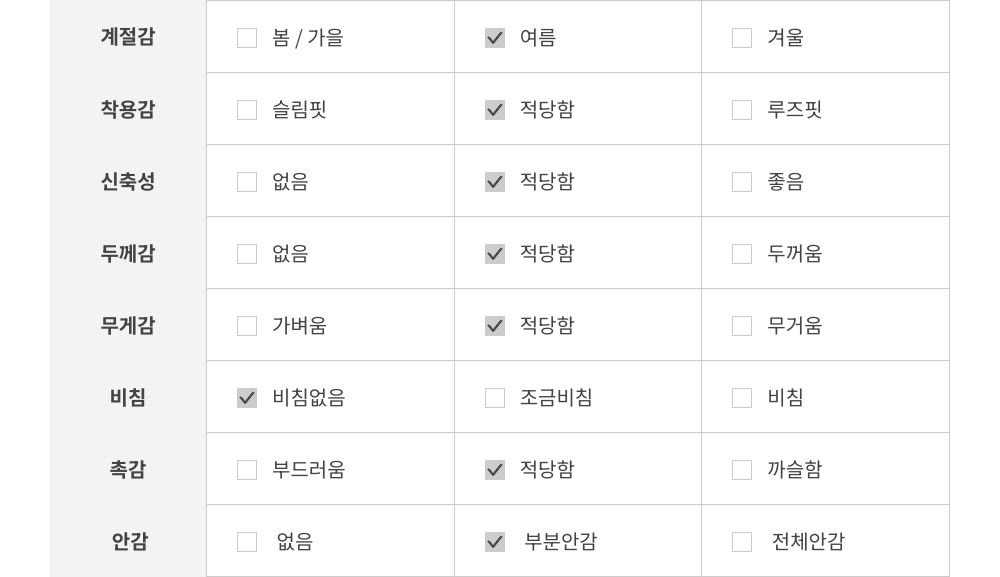Uncheck the 비침없음 checkbox

tap(247, 398)
